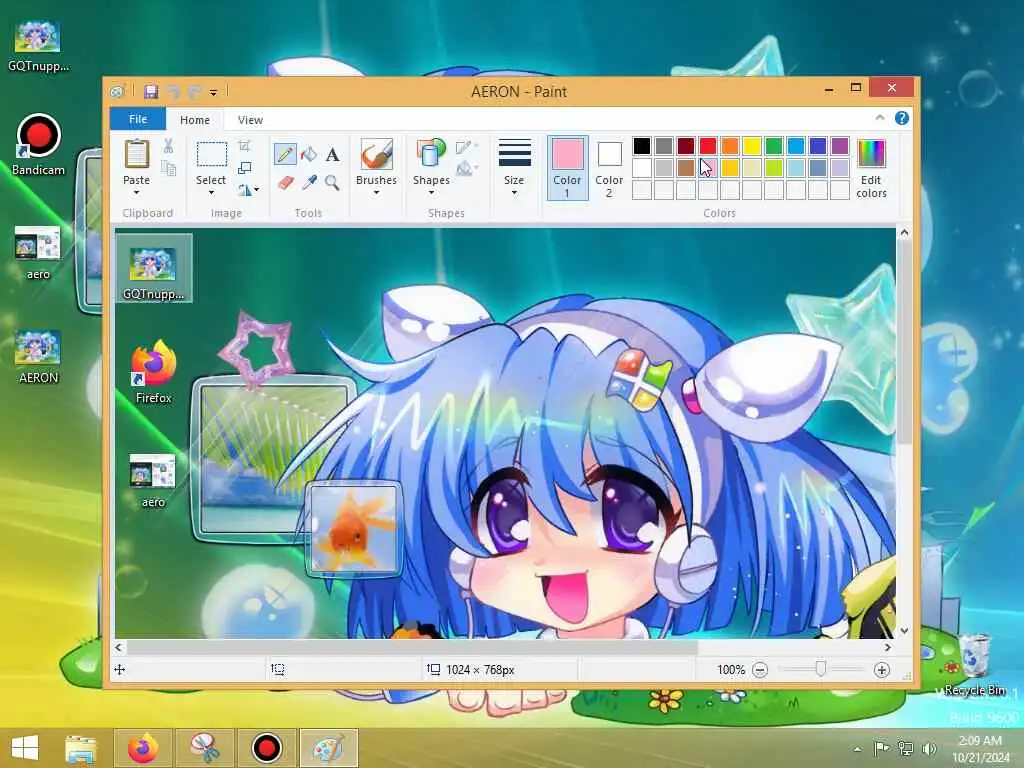This screenshot has height=768, width=1024.
Task: Open Customize Quick Access Toolbar arrow
Action: point(213,93)
